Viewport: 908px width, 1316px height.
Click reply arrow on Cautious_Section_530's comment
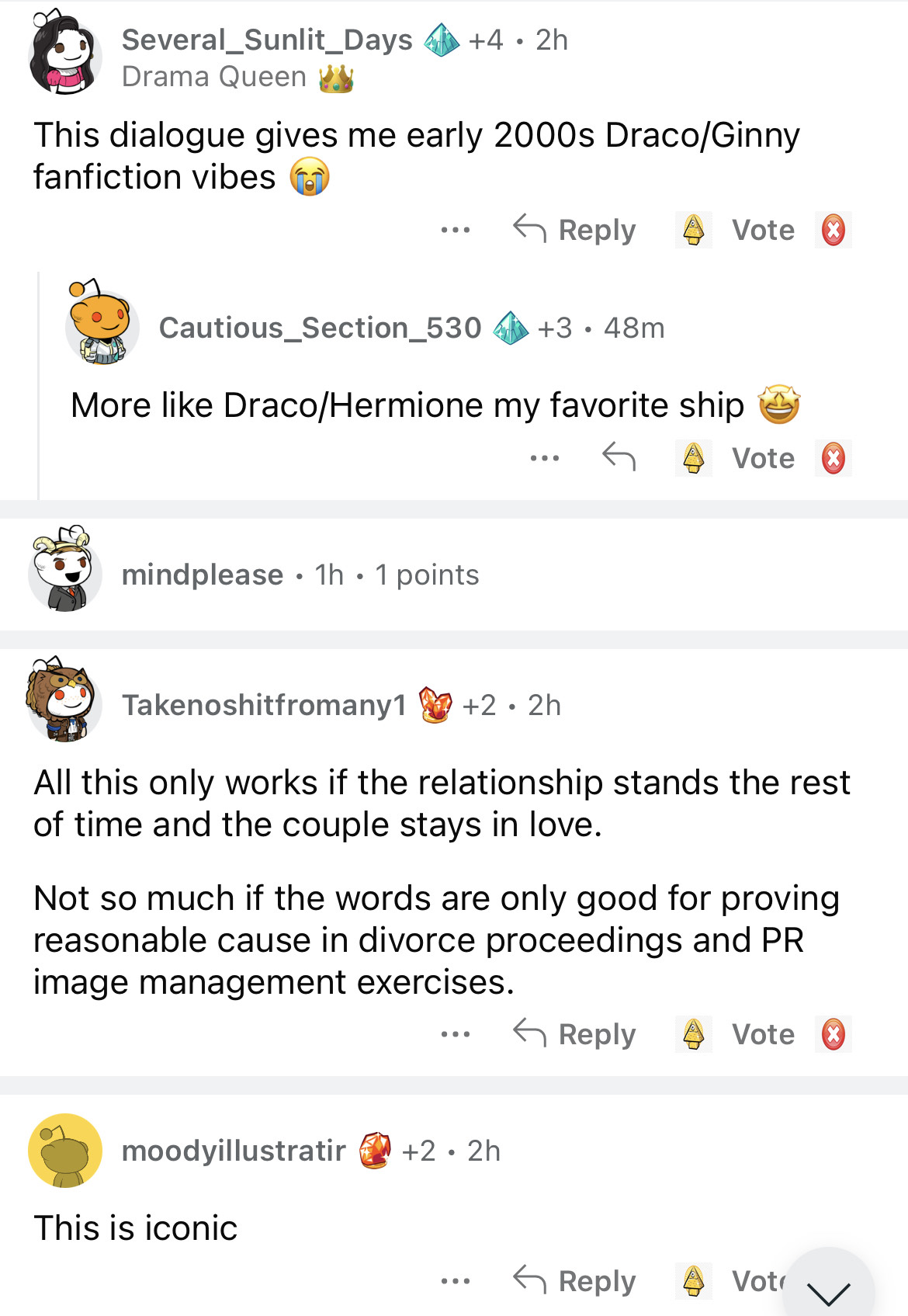(x=619, y=457)
